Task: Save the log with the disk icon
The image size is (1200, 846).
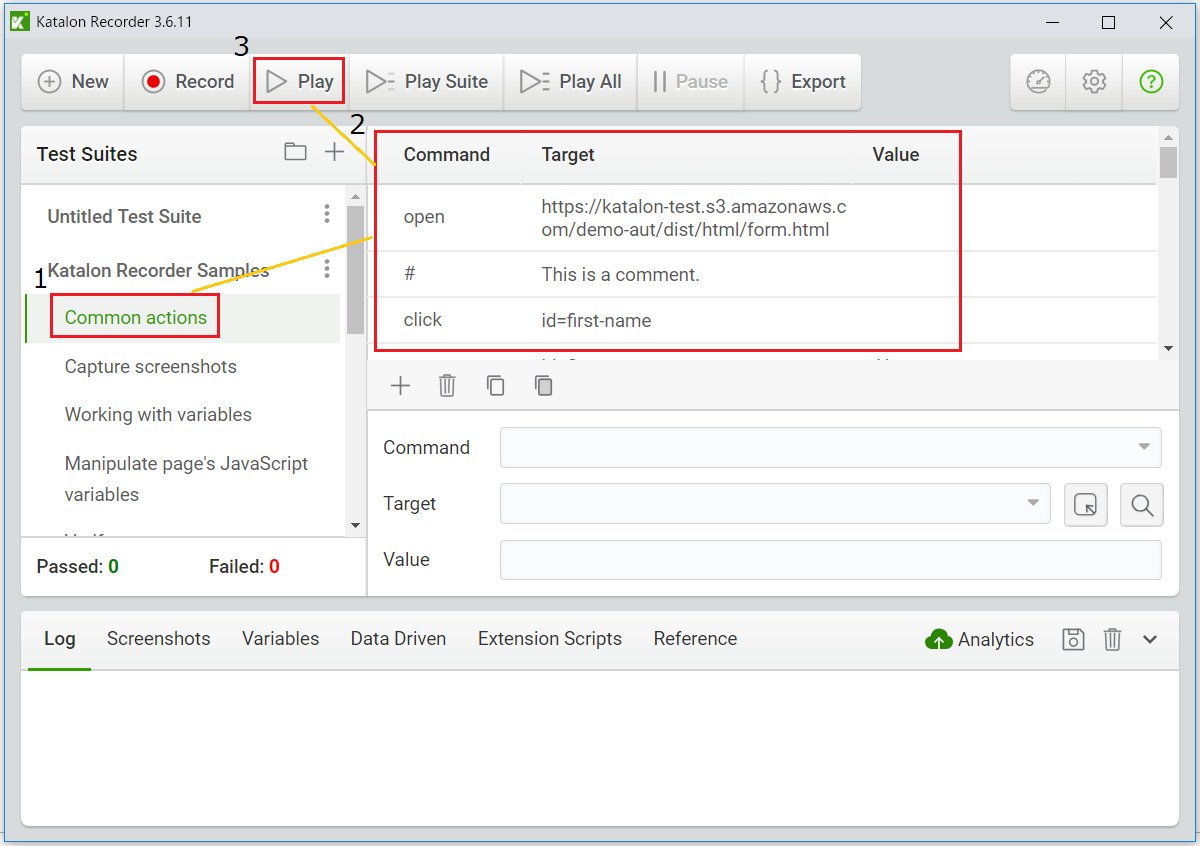Action: point(1073,640)
